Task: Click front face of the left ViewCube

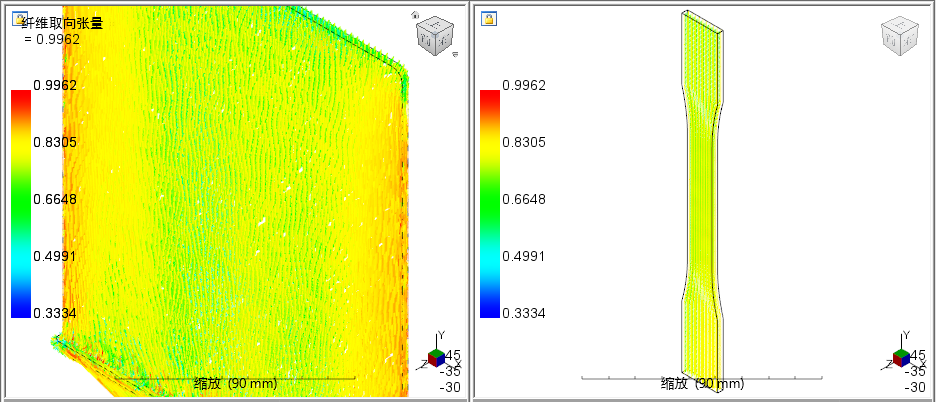Action: (427, 41)
